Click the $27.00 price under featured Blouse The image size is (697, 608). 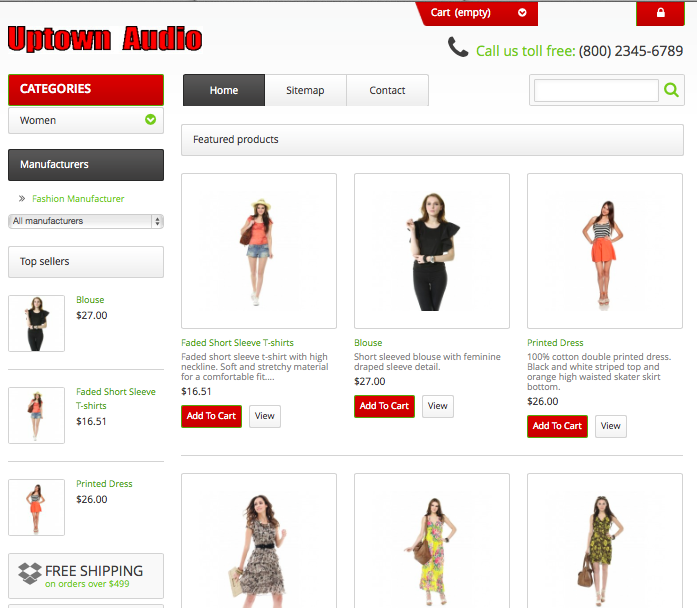coord(369,381)
